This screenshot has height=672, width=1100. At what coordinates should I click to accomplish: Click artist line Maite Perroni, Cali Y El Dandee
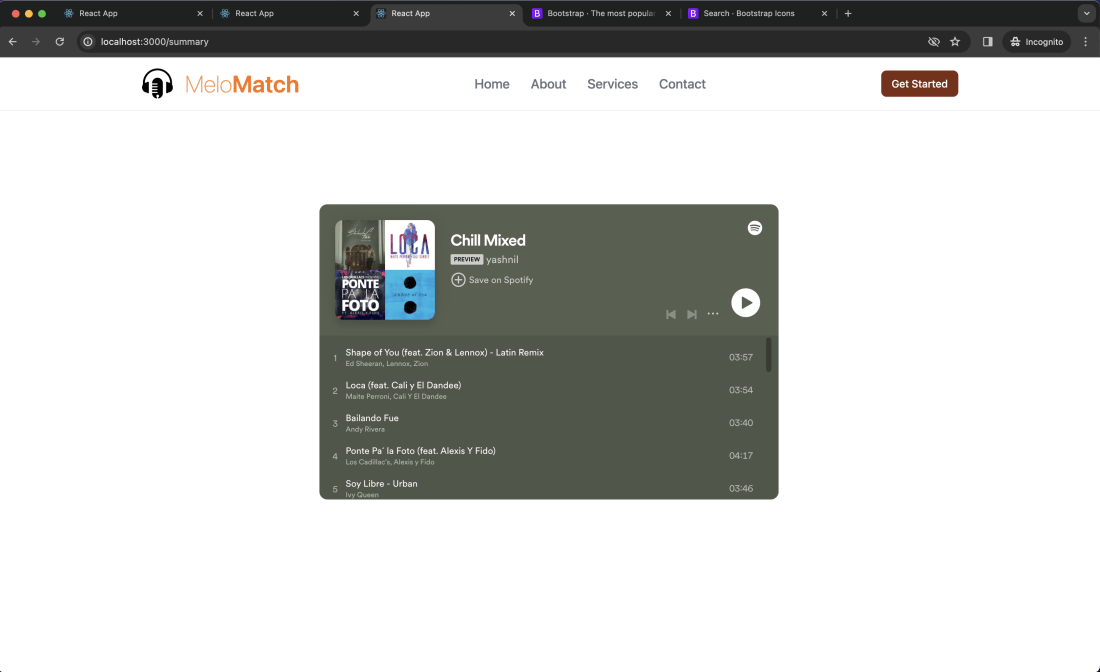coord(396,396)
